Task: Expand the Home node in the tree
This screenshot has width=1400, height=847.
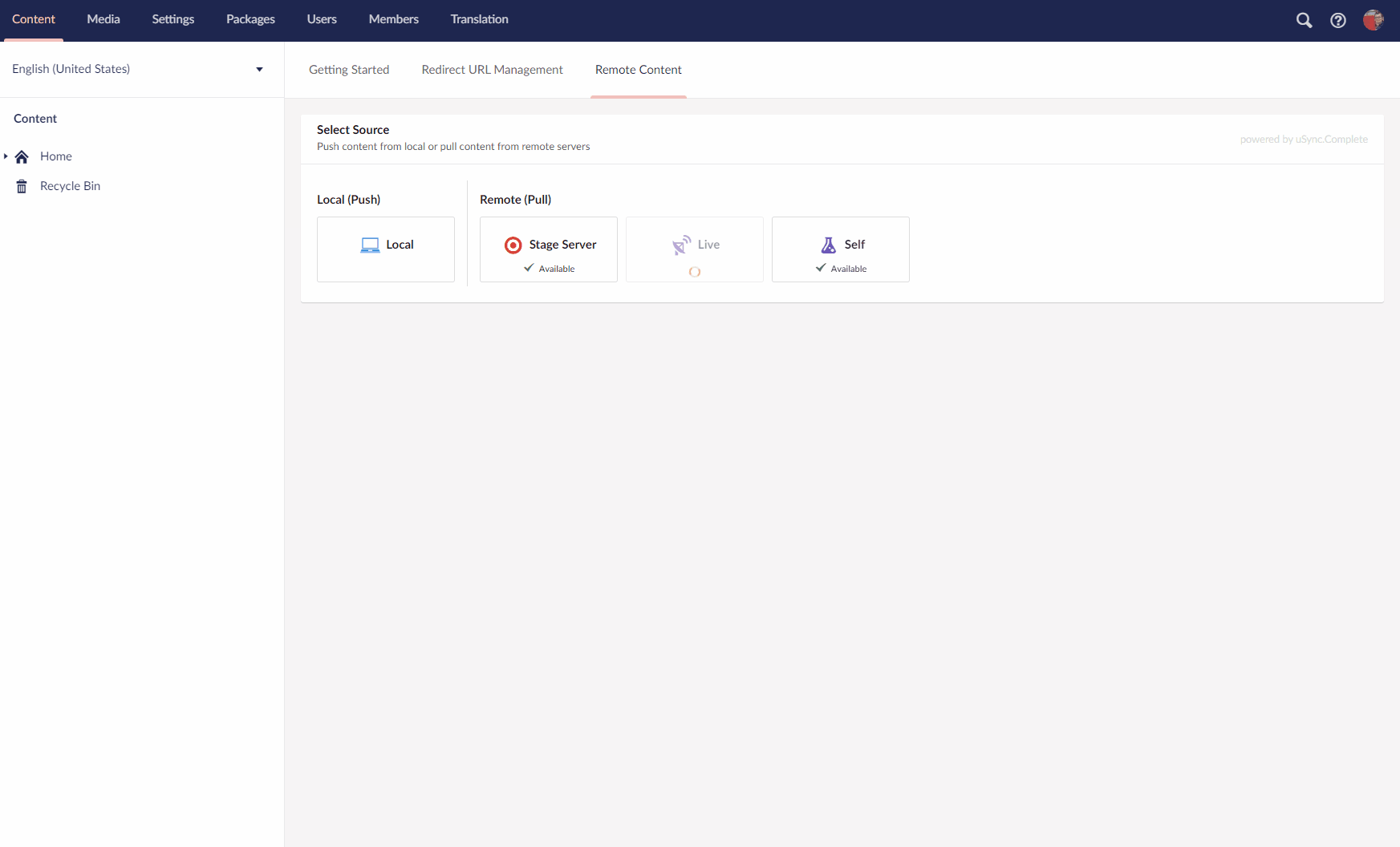Action: (x=6, y=156)
